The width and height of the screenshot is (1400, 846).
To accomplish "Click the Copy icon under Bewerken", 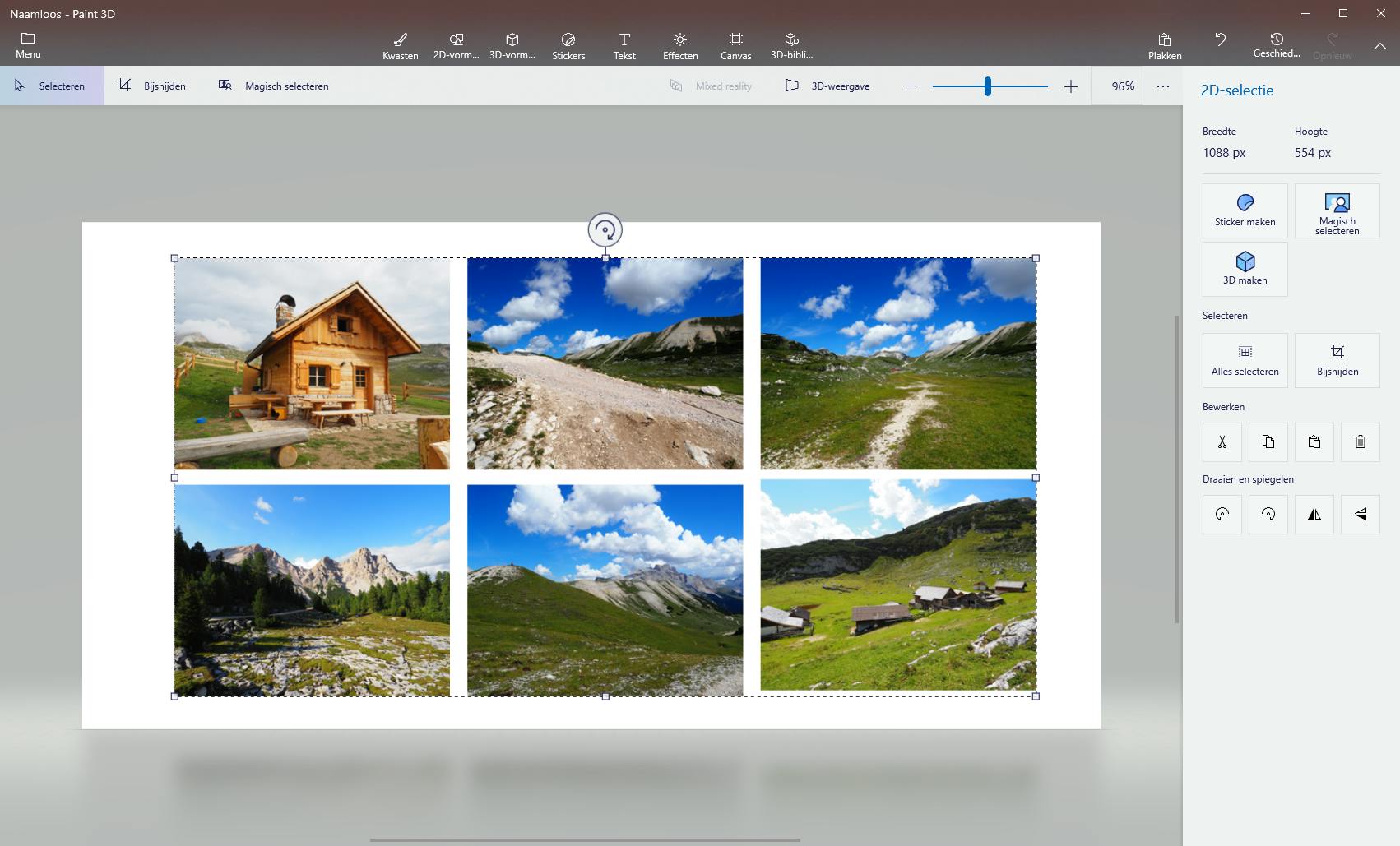I will tap(1268, 442).
